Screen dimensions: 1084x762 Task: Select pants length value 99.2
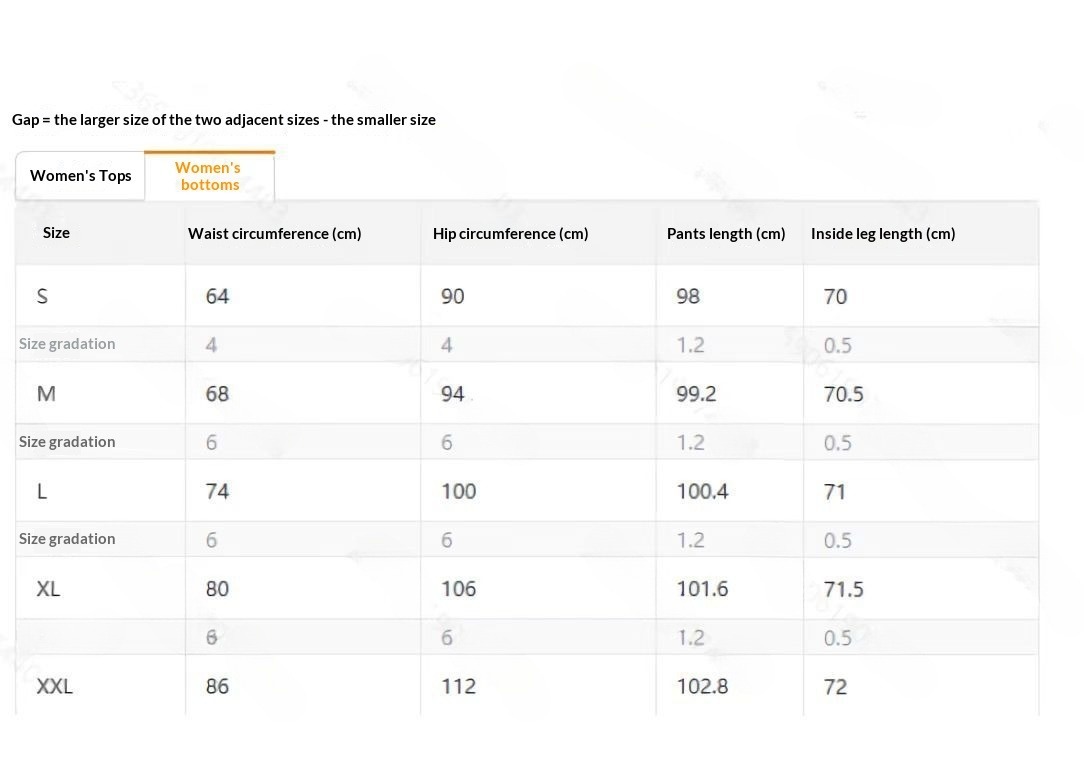point(696,394)
